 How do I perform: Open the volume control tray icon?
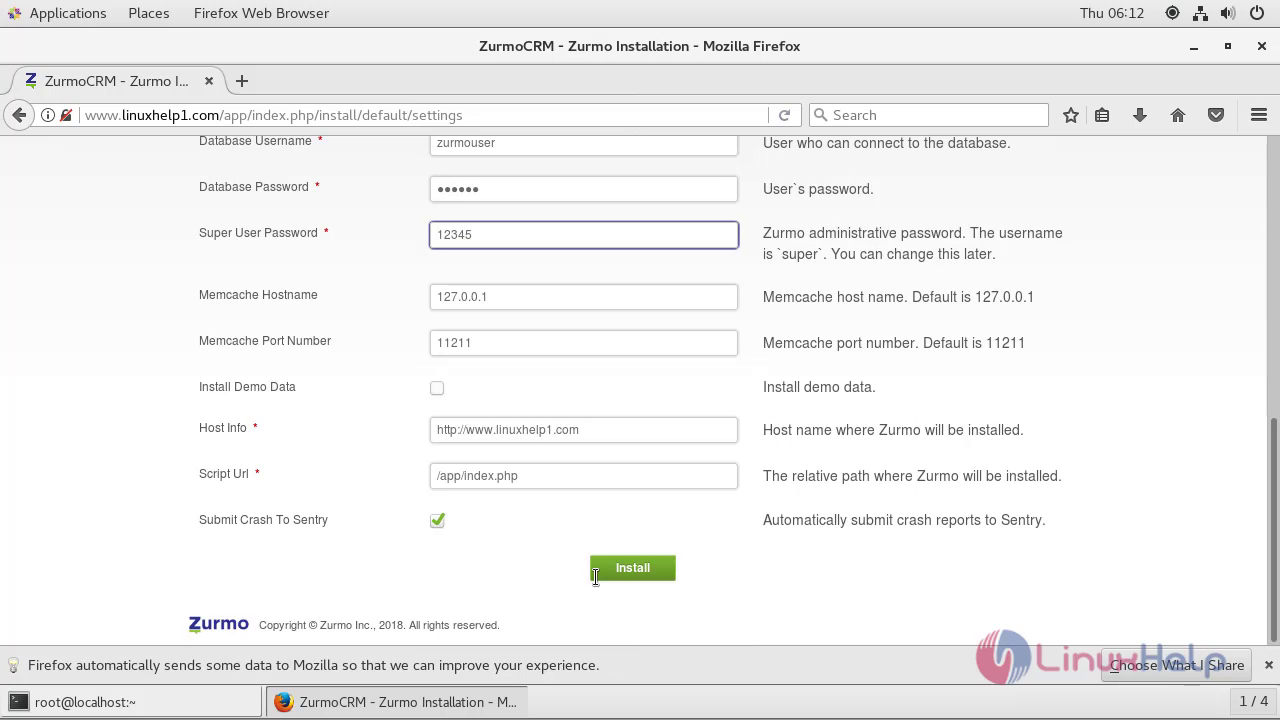coord(1228,13)
